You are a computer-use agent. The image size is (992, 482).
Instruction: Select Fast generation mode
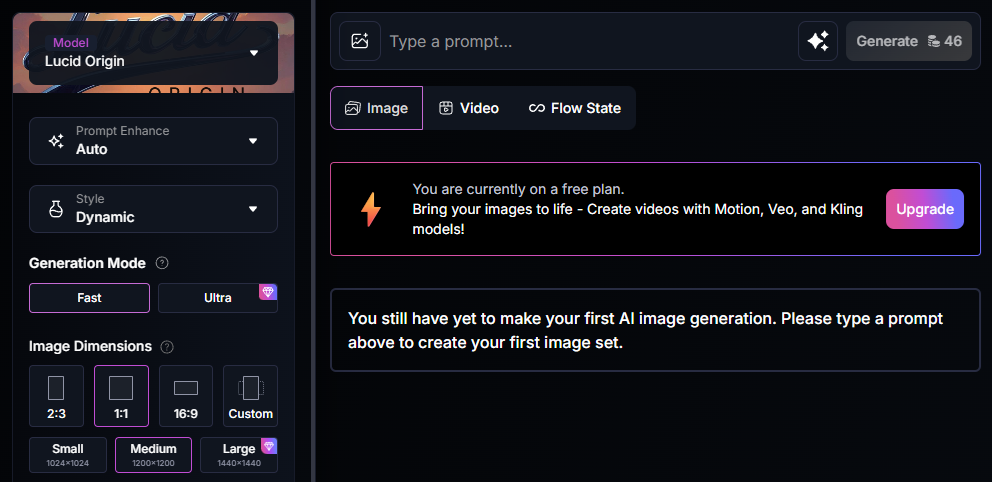click(x=89, y=298)
